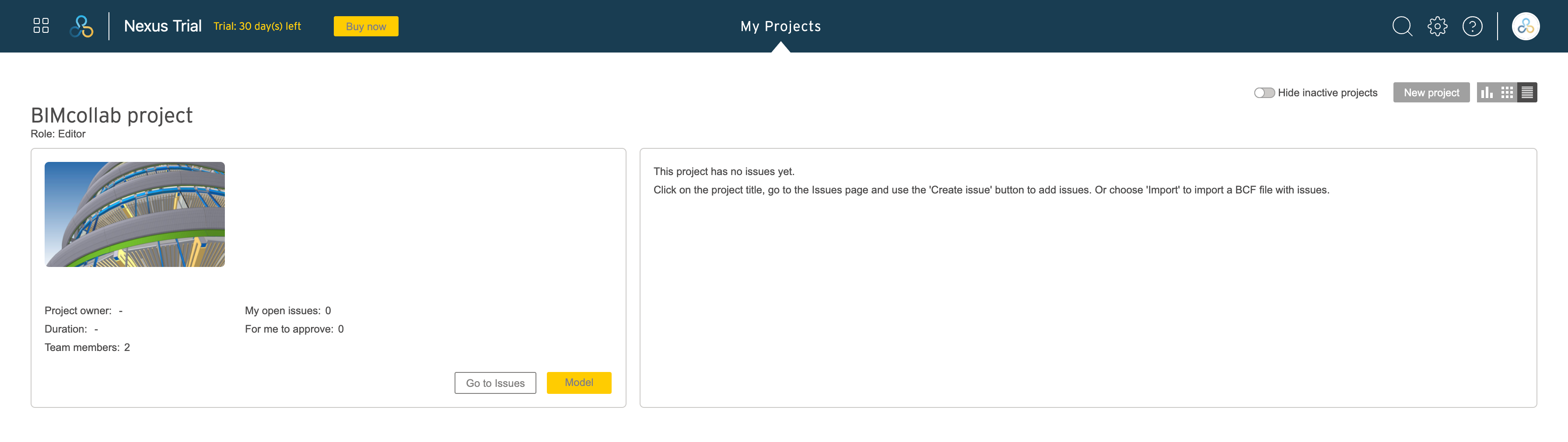Toggle Hide inactive projects switch
1568x442 pixels.
click(x=1263, y=92)
